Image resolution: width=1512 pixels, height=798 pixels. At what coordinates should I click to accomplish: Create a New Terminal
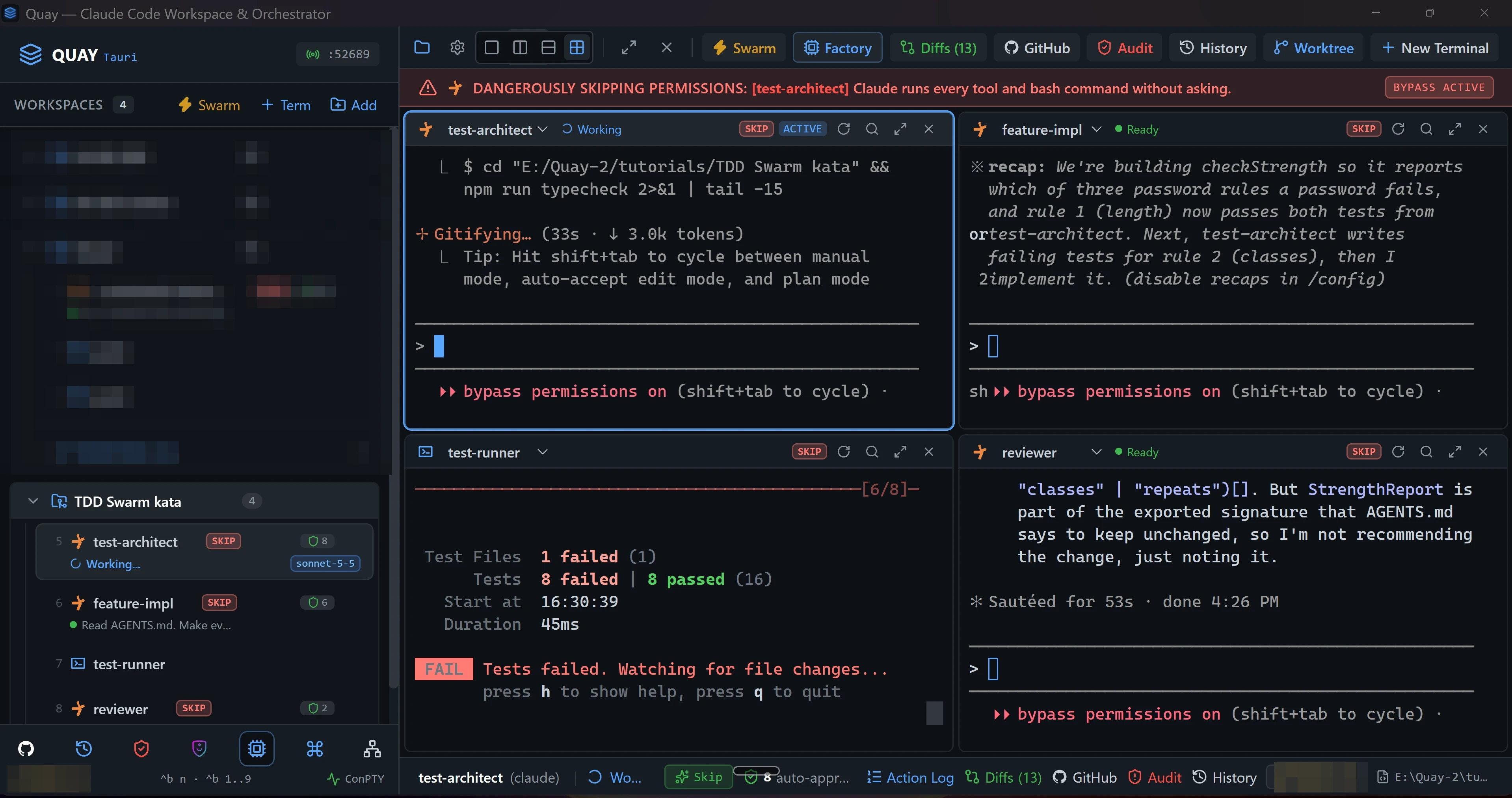point(1435,48)
